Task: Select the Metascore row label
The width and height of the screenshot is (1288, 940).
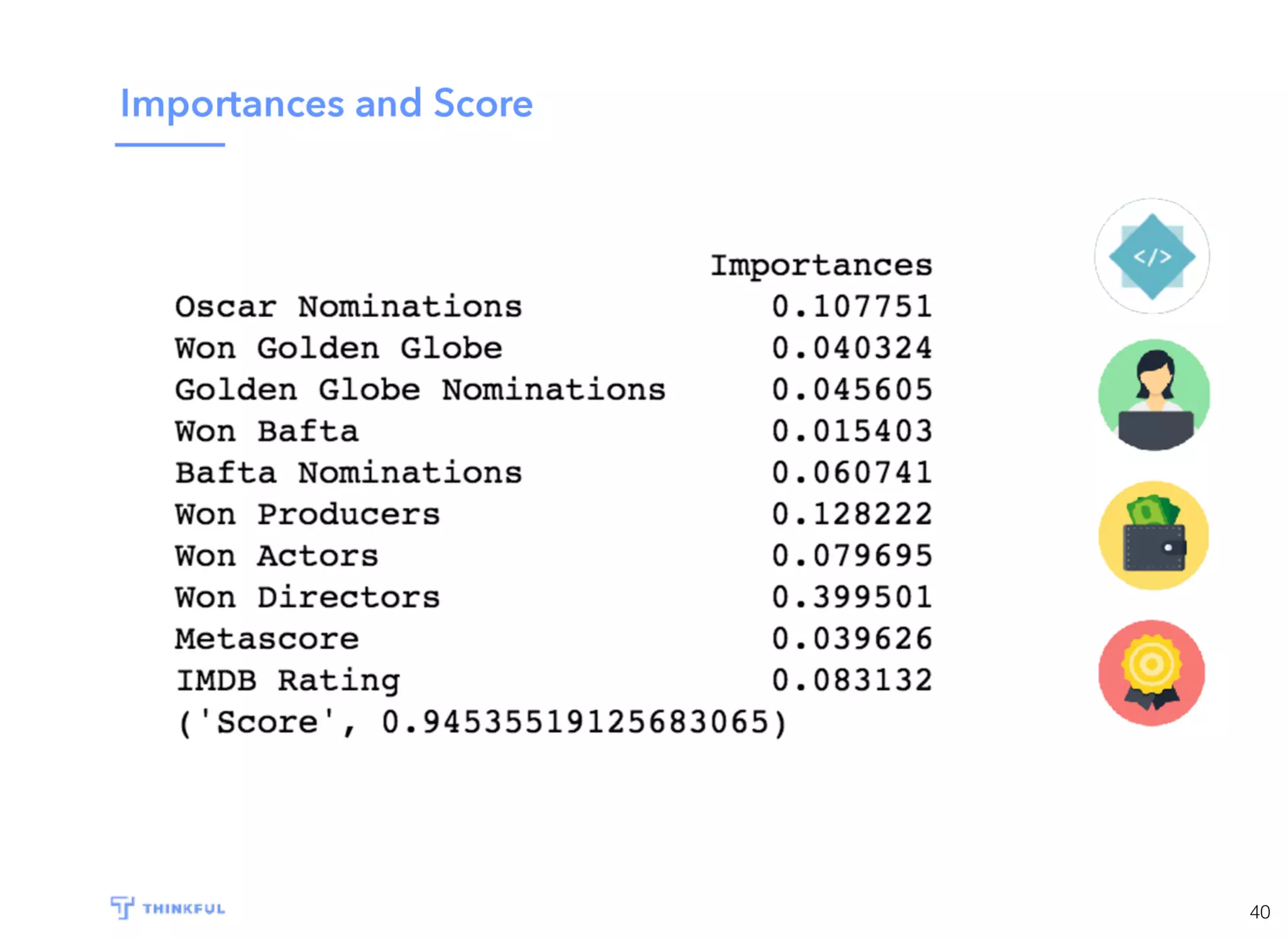Action: [x=267, y=639]
